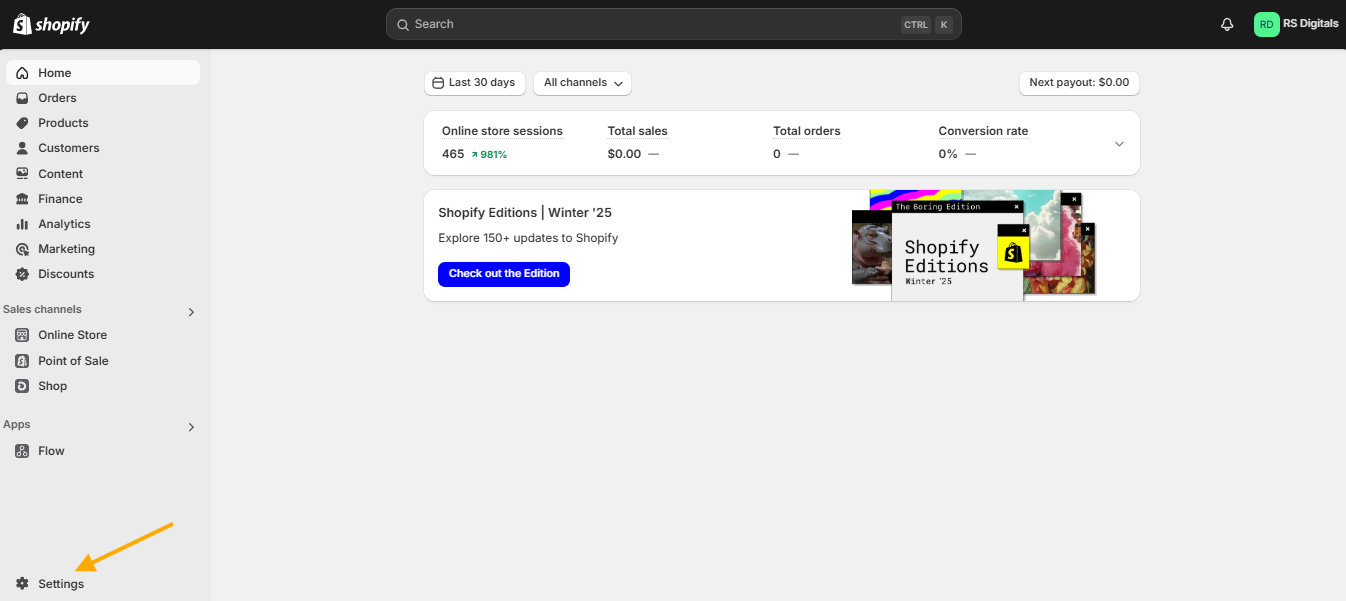
Task: Click the calendar icon on date filter
Action: tap(438, 83)
